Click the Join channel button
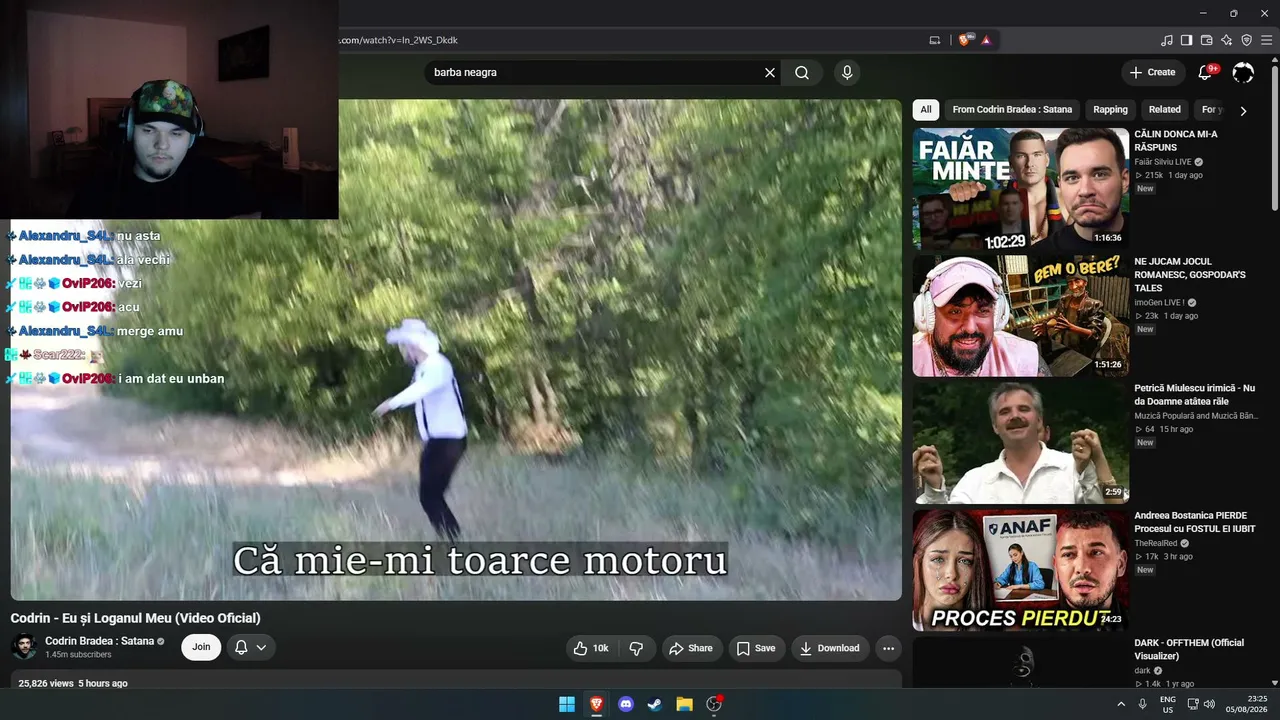The width and height of the screenshot is (1280, 720). click(x=201, y=647)
